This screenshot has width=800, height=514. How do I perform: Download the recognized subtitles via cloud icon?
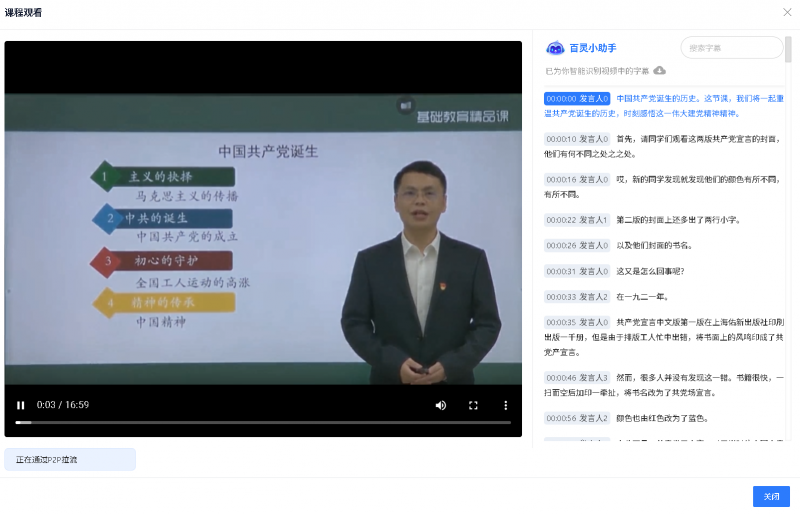[x=660, y=71]
